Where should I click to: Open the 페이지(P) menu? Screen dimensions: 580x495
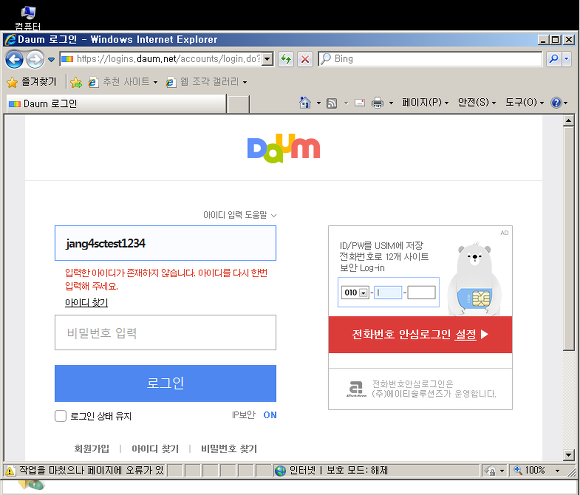[x=425, y=102]
